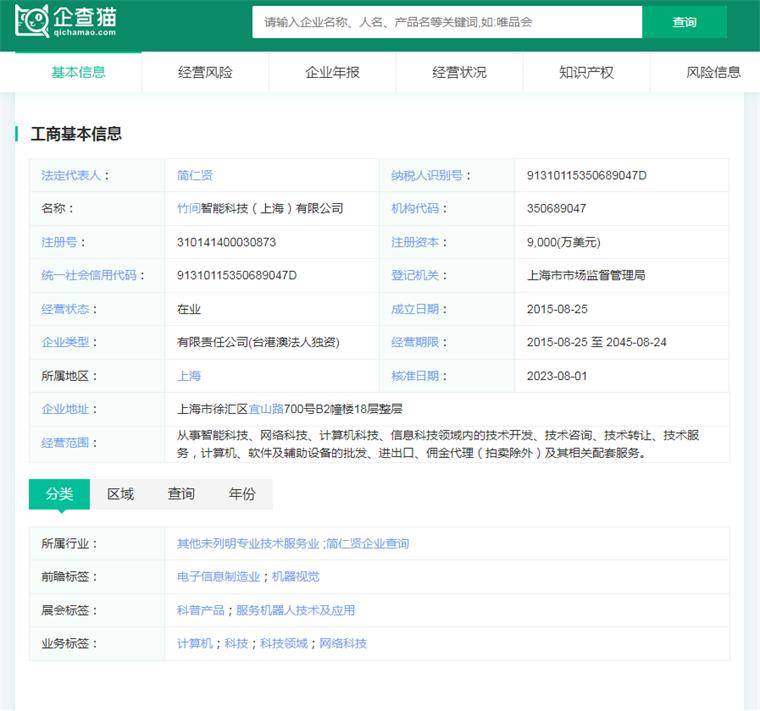760x711 pixels.
Task: Open the 风险信息 tab
Action: pos(713,72)
